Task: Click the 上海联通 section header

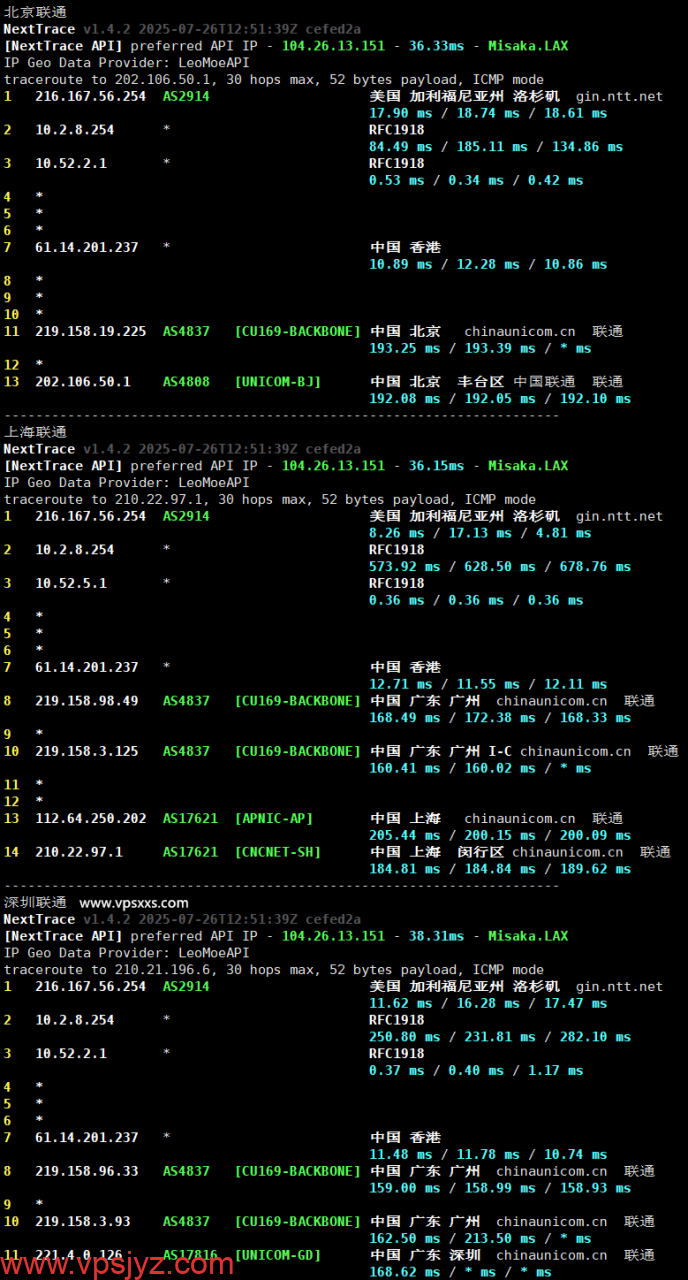Action: click(x=35, y=432)
